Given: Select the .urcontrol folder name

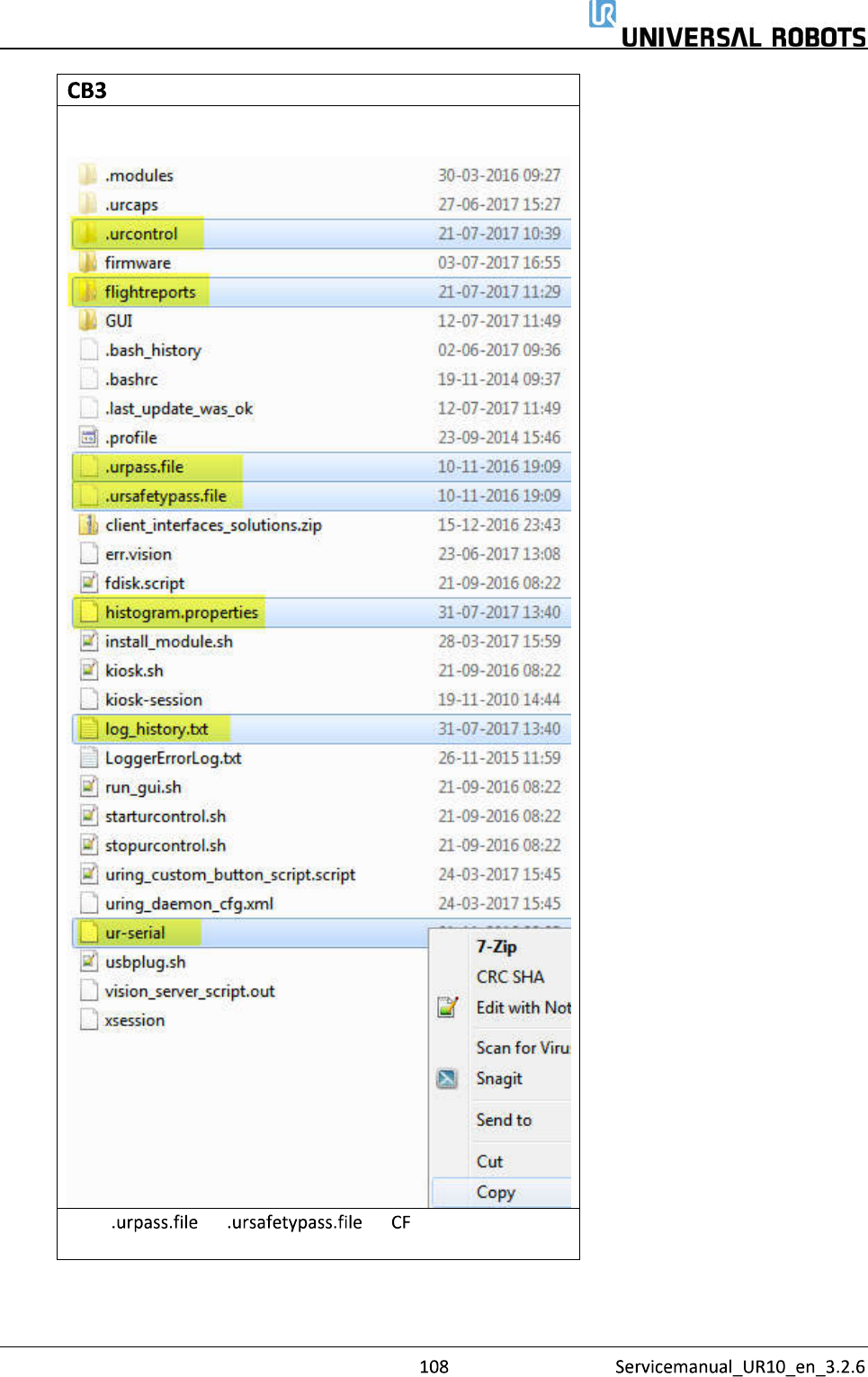Looking at the screenshot, I should [x=141, y=234].
